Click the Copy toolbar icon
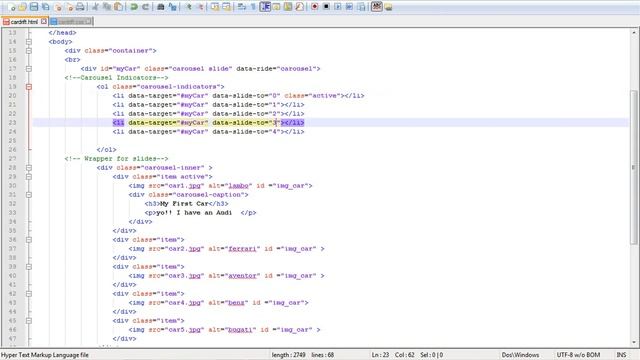Screen dimensions: 640x360 107,7
